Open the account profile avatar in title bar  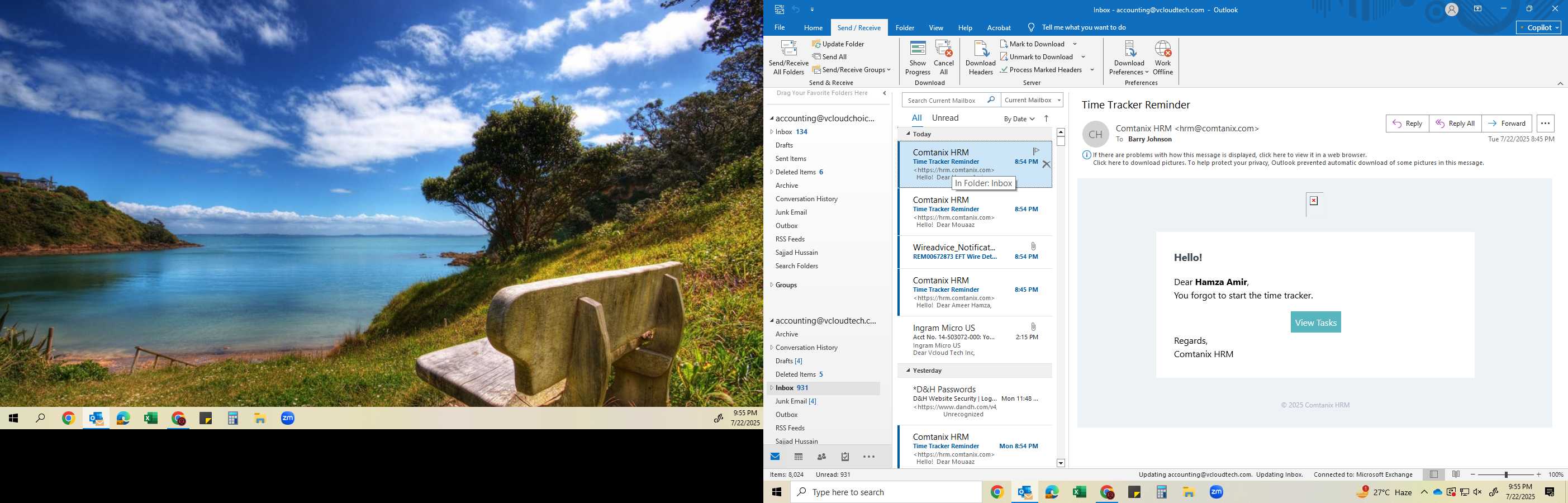click(1452, 9)
